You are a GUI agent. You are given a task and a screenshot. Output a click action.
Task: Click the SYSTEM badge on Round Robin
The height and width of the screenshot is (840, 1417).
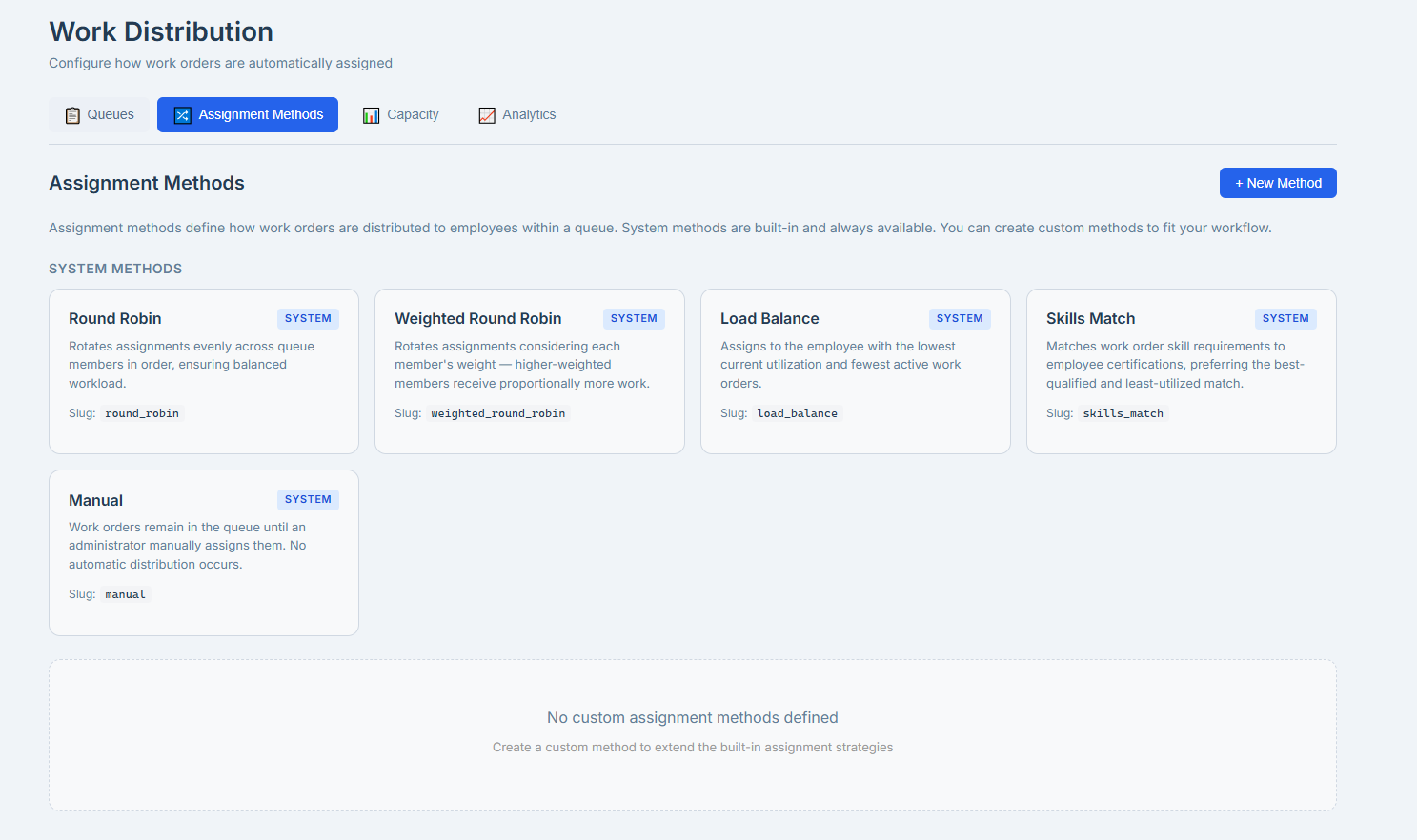click(308, 318)
